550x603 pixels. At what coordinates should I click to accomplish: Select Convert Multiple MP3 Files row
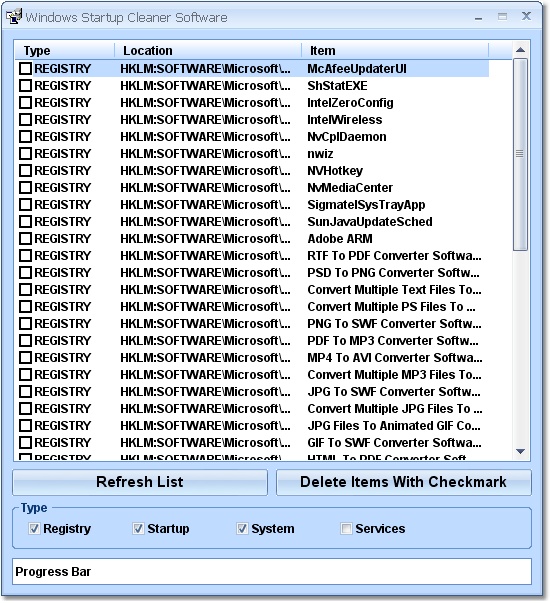pos(252,375)
